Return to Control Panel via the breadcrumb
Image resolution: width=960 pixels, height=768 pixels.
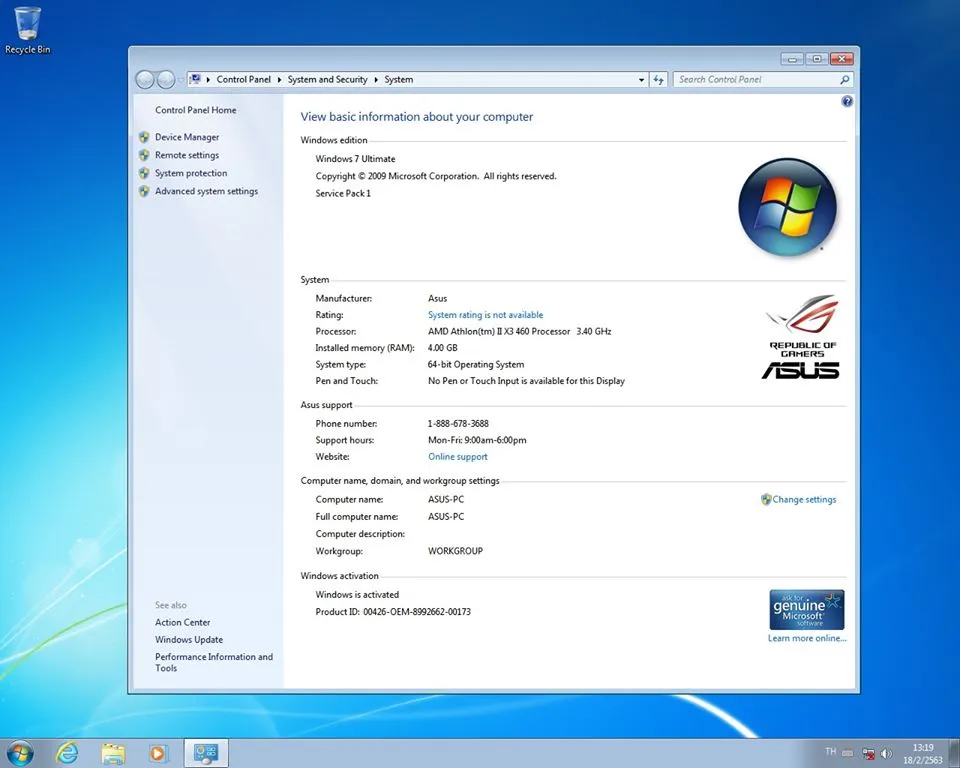[243, 79]
